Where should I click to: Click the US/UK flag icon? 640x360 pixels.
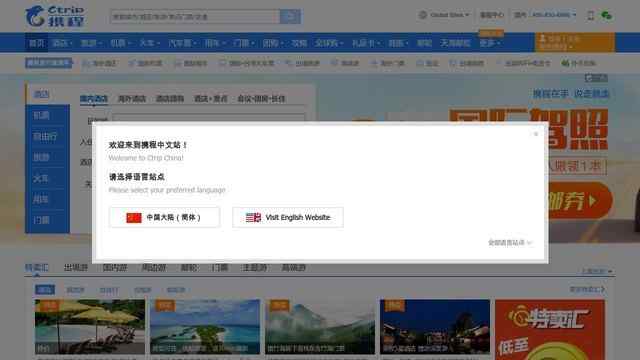(253, 218)
